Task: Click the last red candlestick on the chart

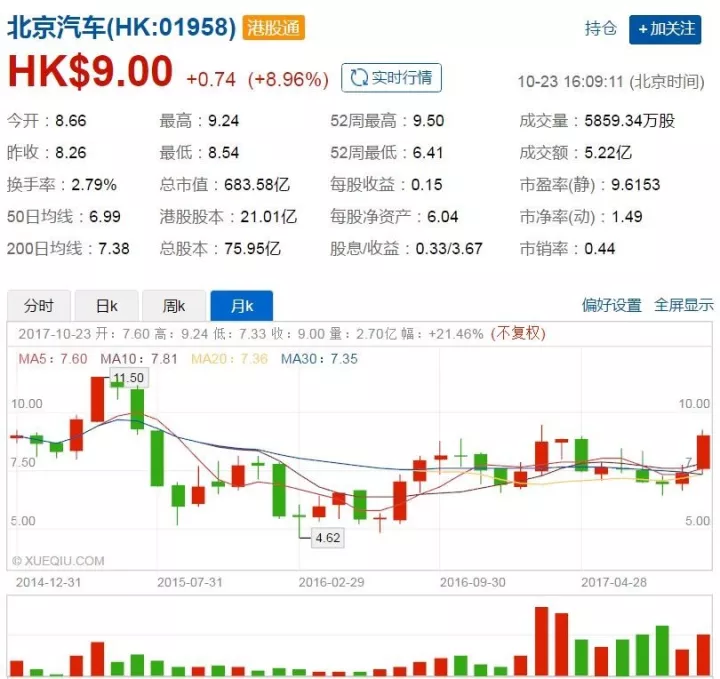Action: [x=703, y=452]
